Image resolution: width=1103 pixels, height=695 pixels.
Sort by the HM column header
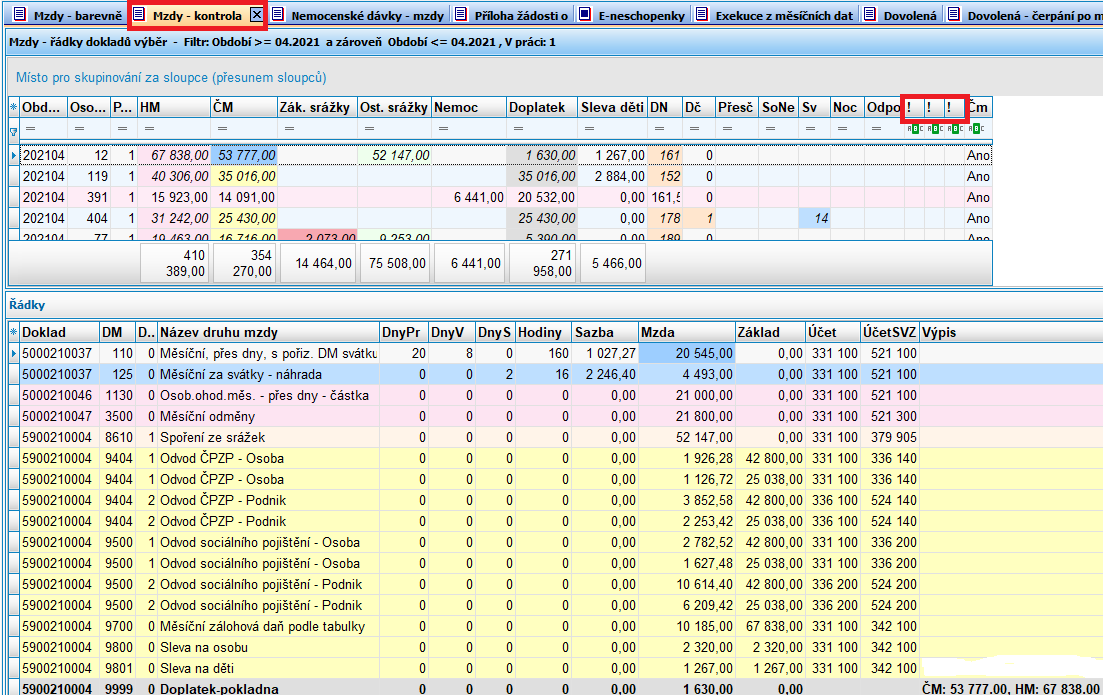(x=173, y=107)
